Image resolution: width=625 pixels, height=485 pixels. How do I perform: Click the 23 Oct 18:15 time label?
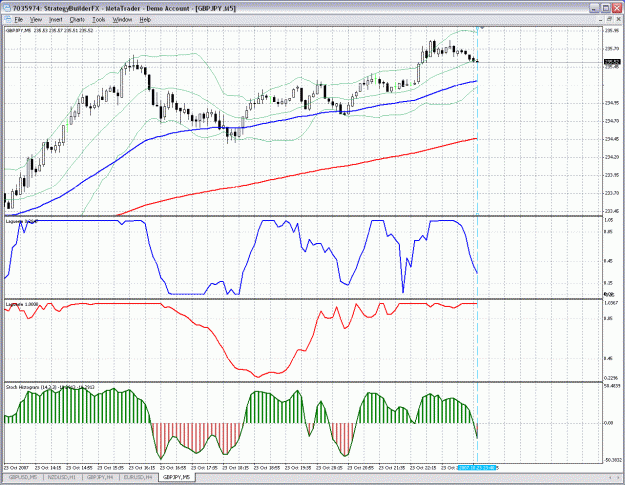tap(236, 467)
